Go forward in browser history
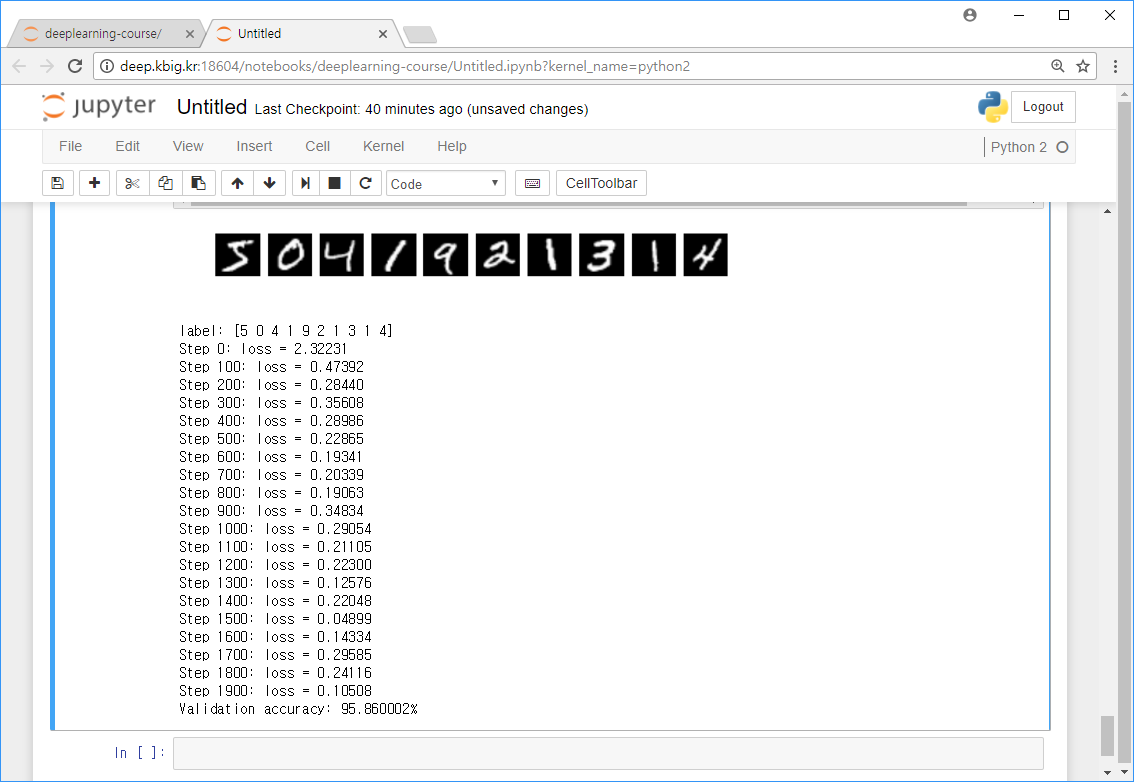Image resolution: width=1134 pixels, height=782 pixels. click(47, 66)
